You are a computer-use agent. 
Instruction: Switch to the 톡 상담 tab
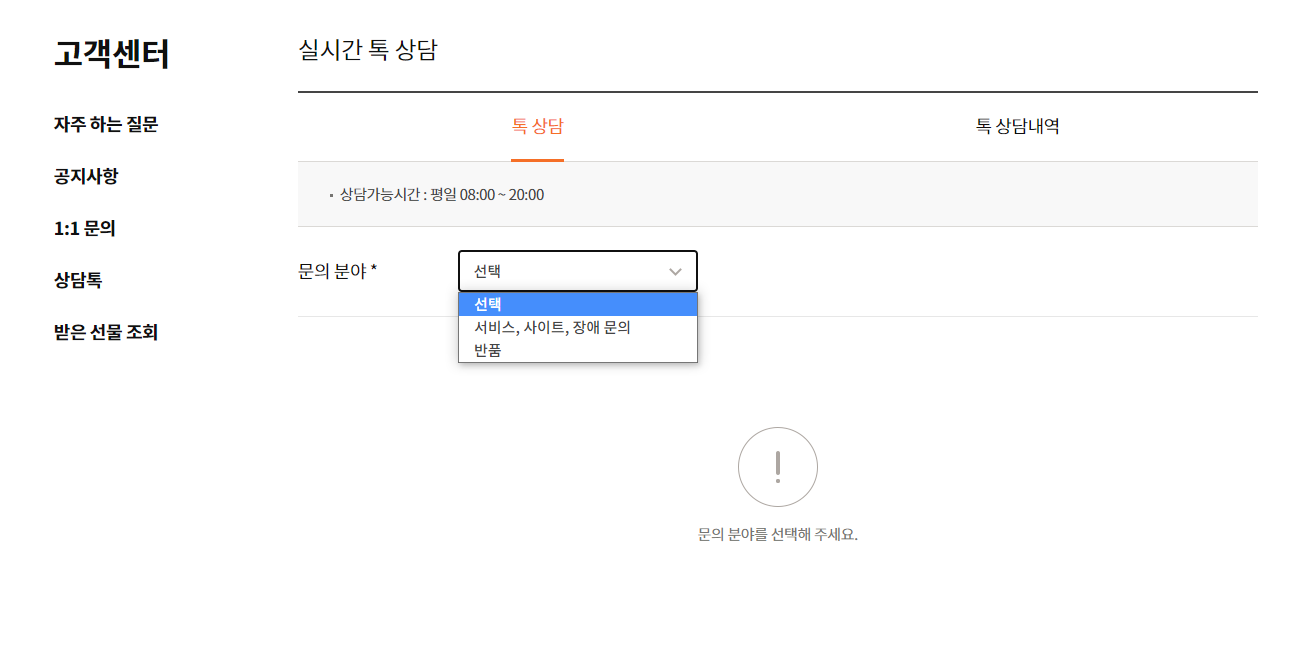[537, 127]
